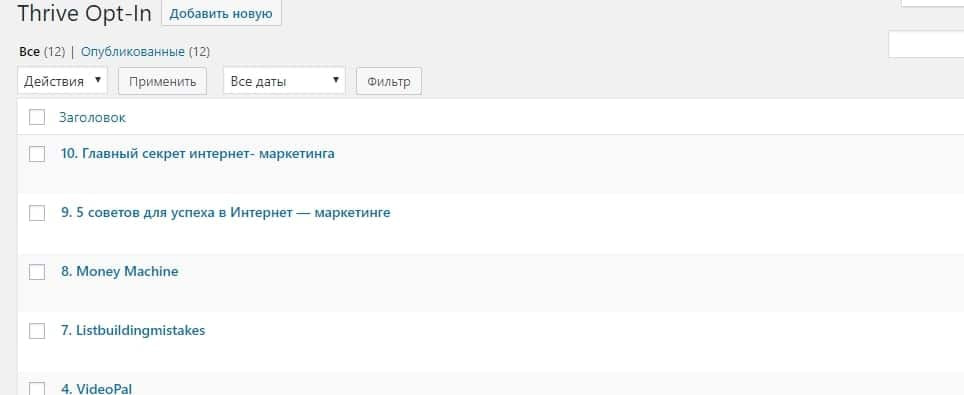Sort list by Заголовок column header
Viewport: 964px width, 395px height.
(92, 117)
